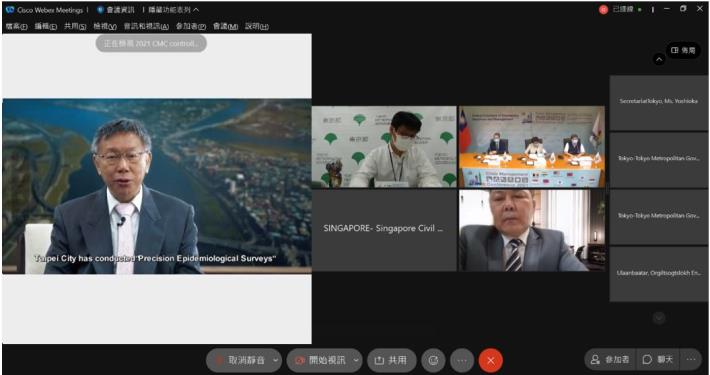Click the 會議資訊 meeting info link
The height and width of the screenshot is (375, 710).
116,10
